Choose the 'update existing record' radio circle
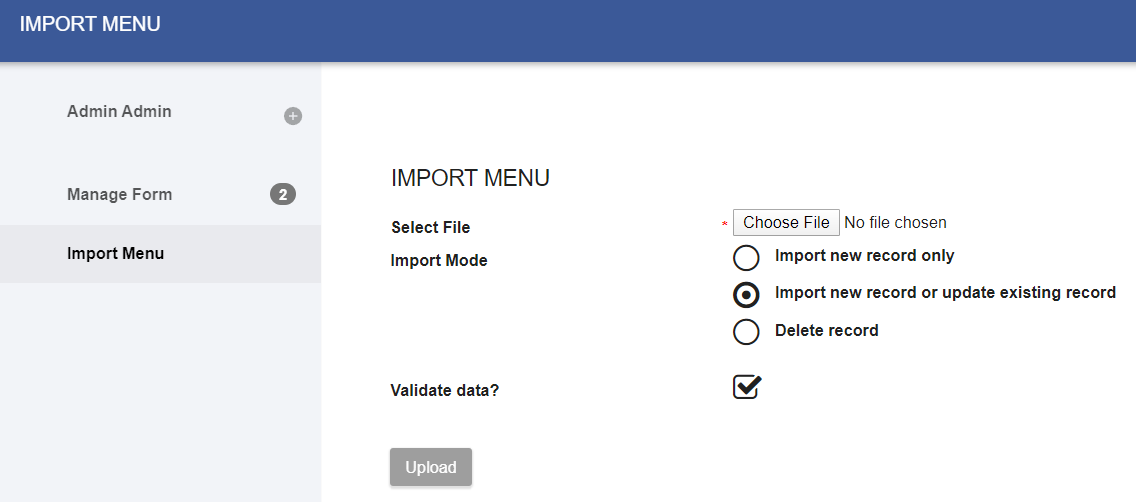Image resolution: width=1136 pixels, height=502 pixels. tap(746, 295)
